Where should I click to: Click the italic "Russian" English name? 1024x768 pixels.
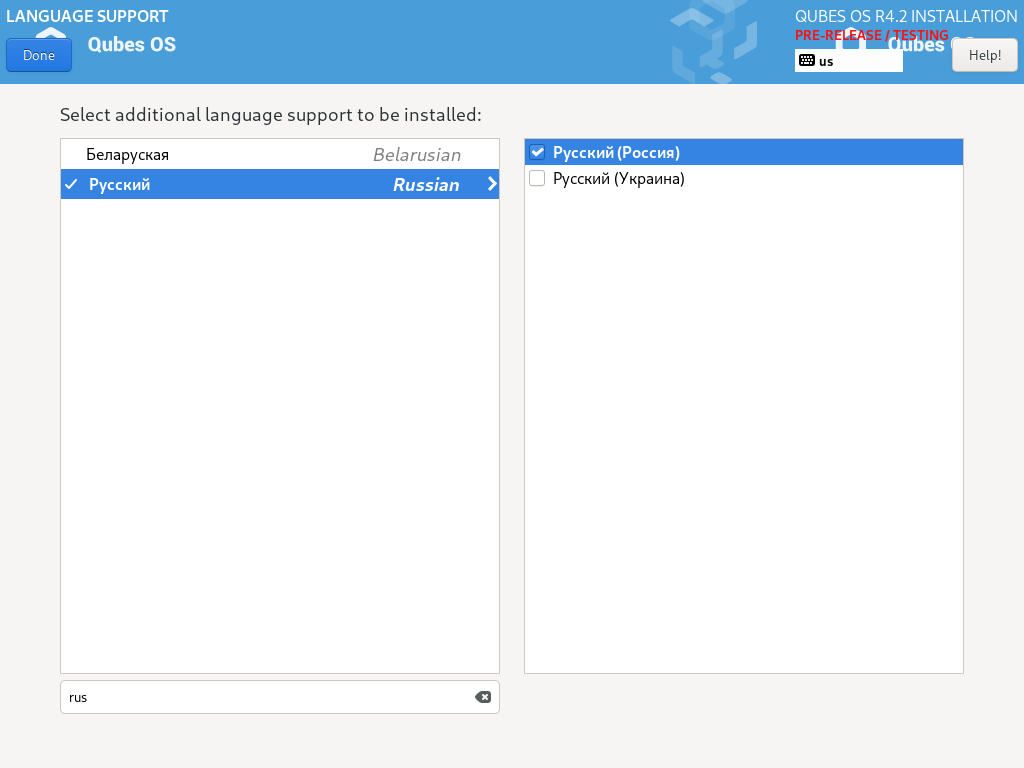click(x=426, y=185)
